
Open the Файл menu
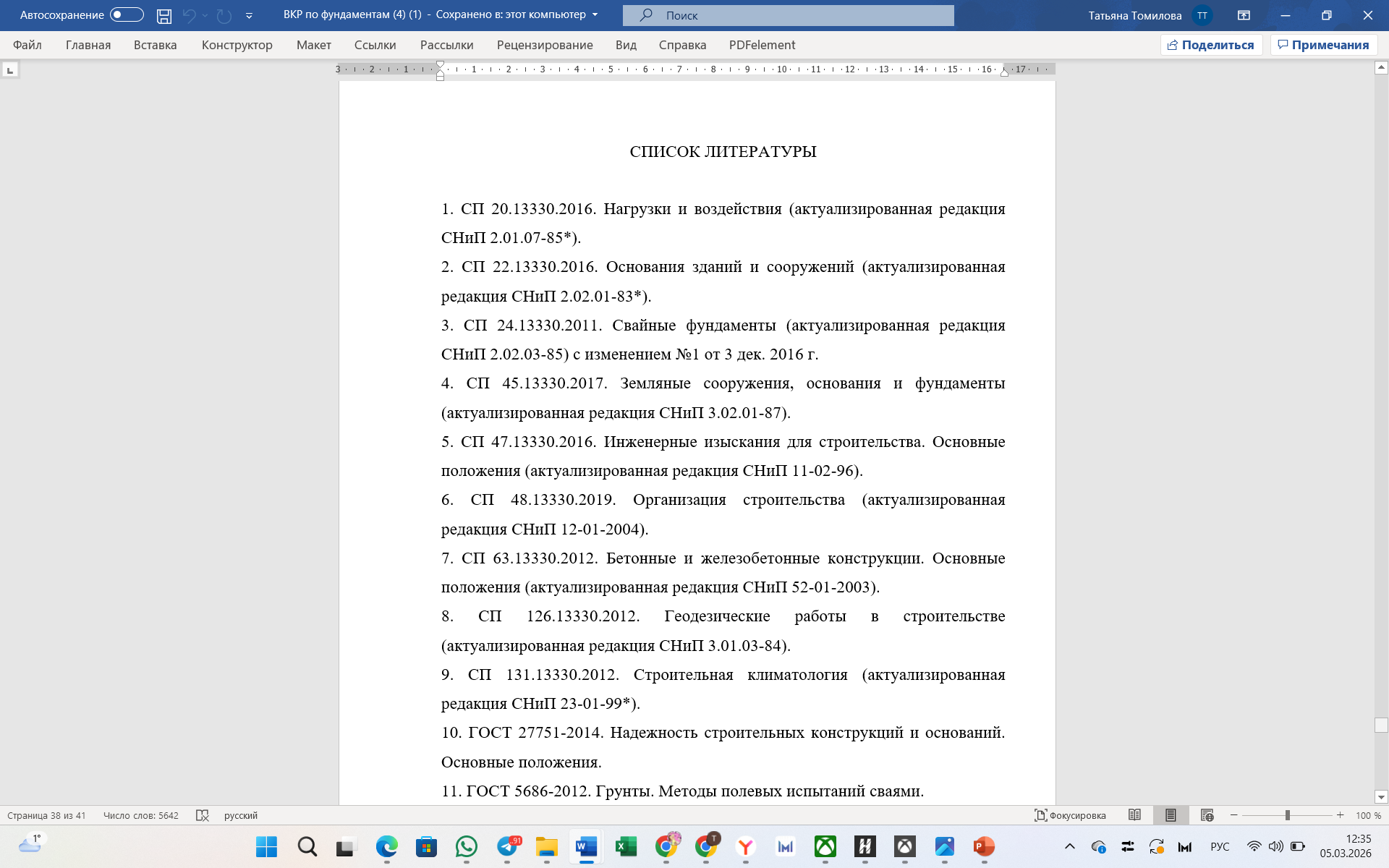point(27,45)
